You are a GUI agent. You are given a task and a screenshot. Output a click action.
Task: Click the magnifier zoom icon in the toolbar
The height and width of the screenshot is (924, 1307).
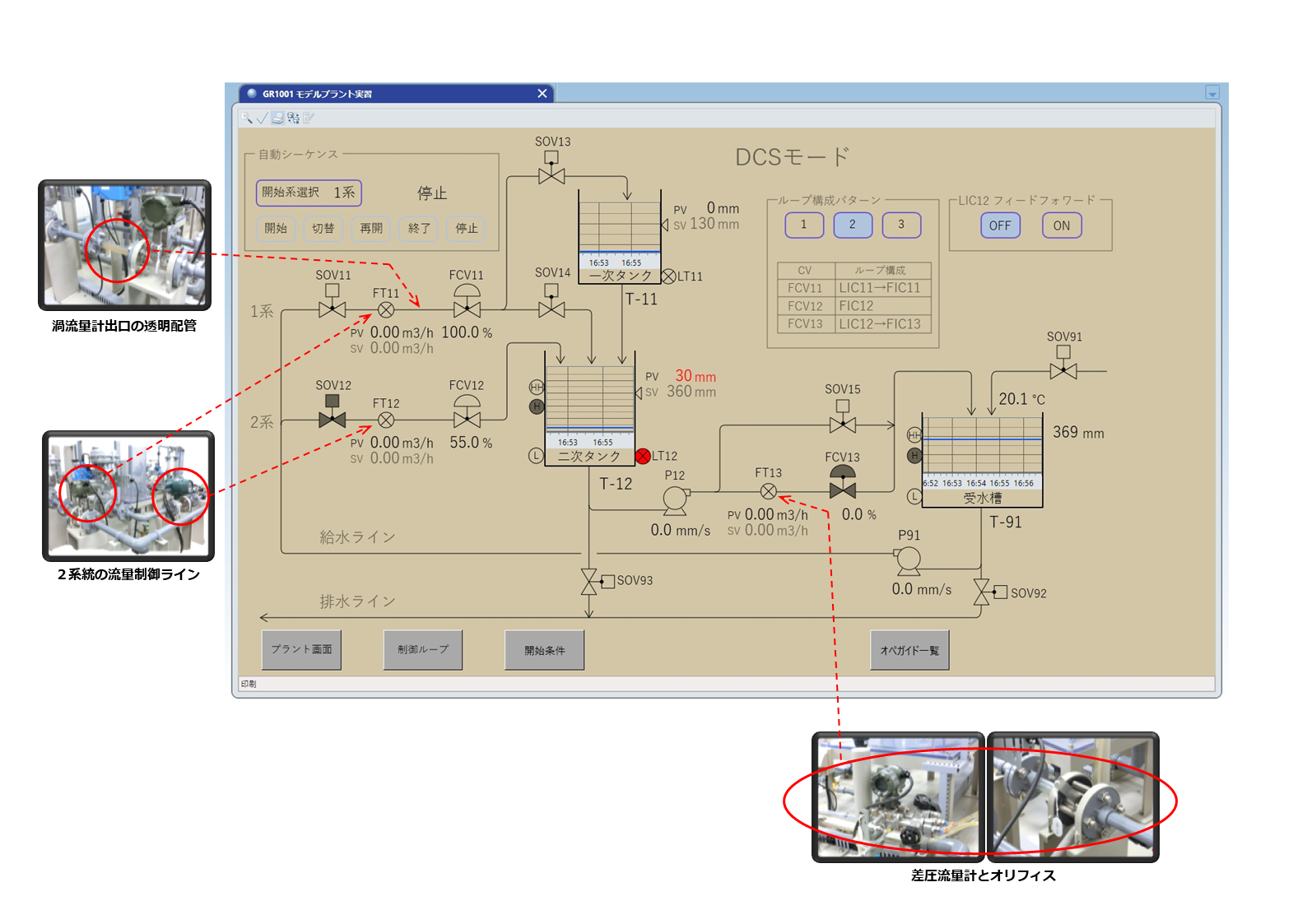(246, 118)
